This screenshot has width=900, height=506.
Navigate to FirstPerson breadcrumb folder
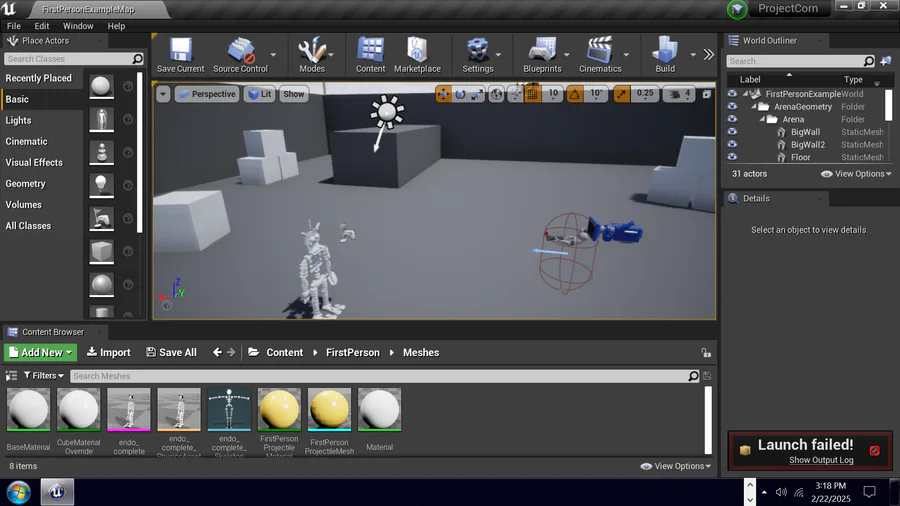(x=352, y=352)
